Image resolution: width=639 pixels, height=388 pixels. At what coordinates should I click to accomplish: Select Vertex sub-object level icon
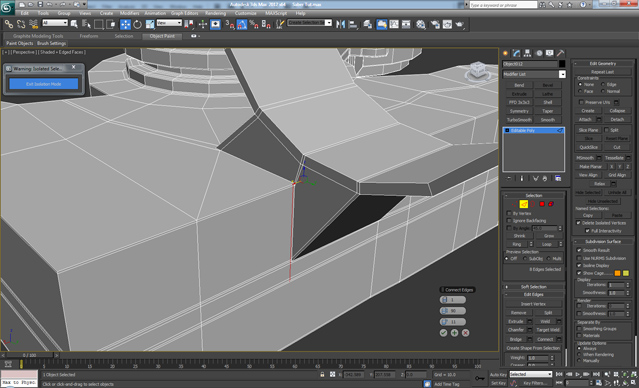[515, 204]
